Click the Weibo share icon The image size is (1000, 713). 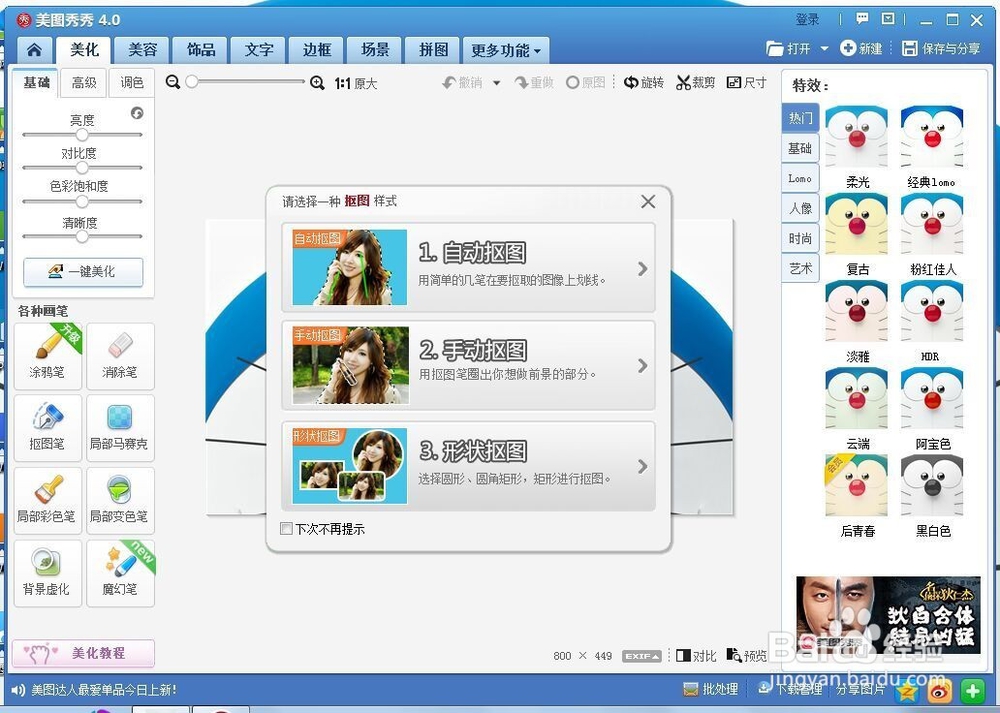click(x=939, y=691)
